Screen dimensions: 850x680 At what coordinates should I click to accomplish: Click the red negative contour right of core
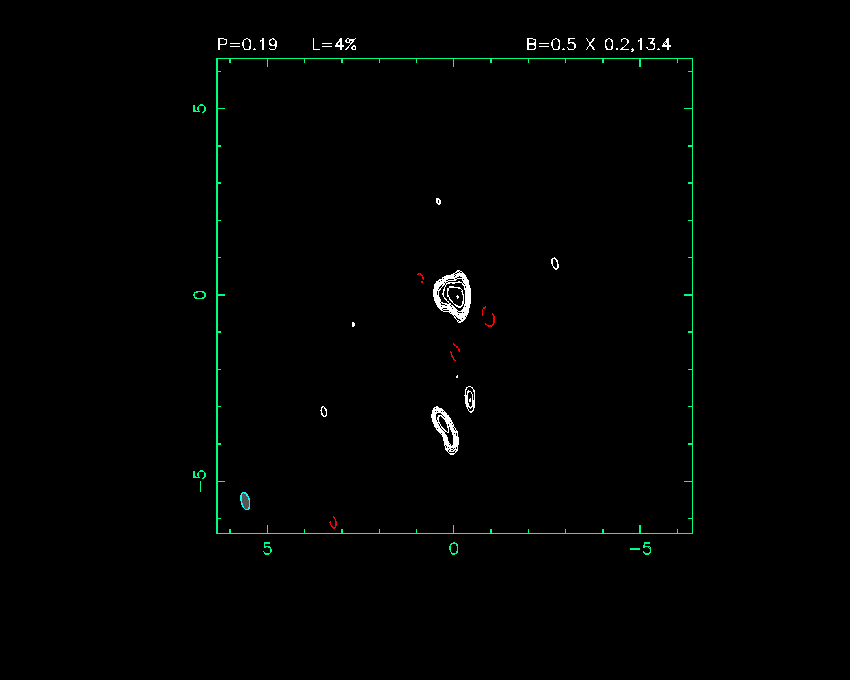(x=488, y=317)
